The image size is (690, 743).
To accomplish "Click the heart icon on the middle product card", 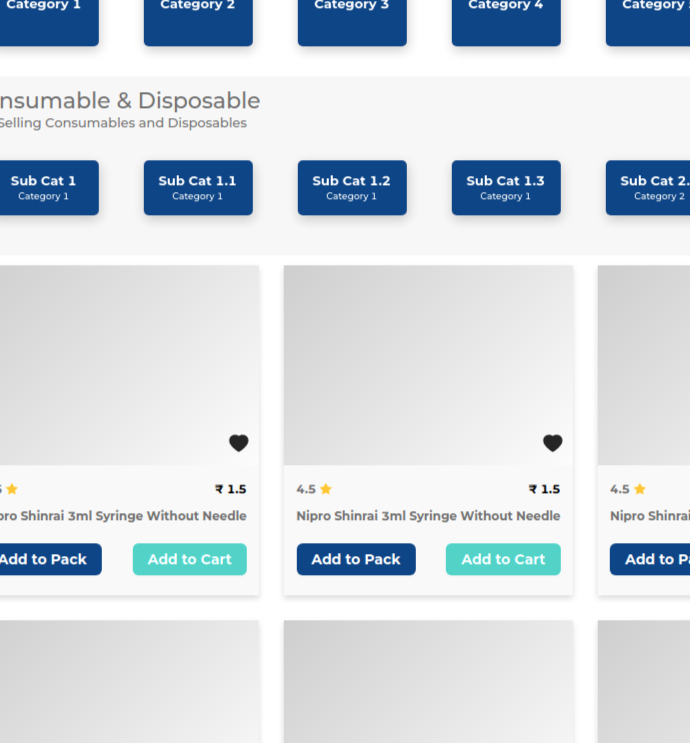I will (x=552, y=443).
